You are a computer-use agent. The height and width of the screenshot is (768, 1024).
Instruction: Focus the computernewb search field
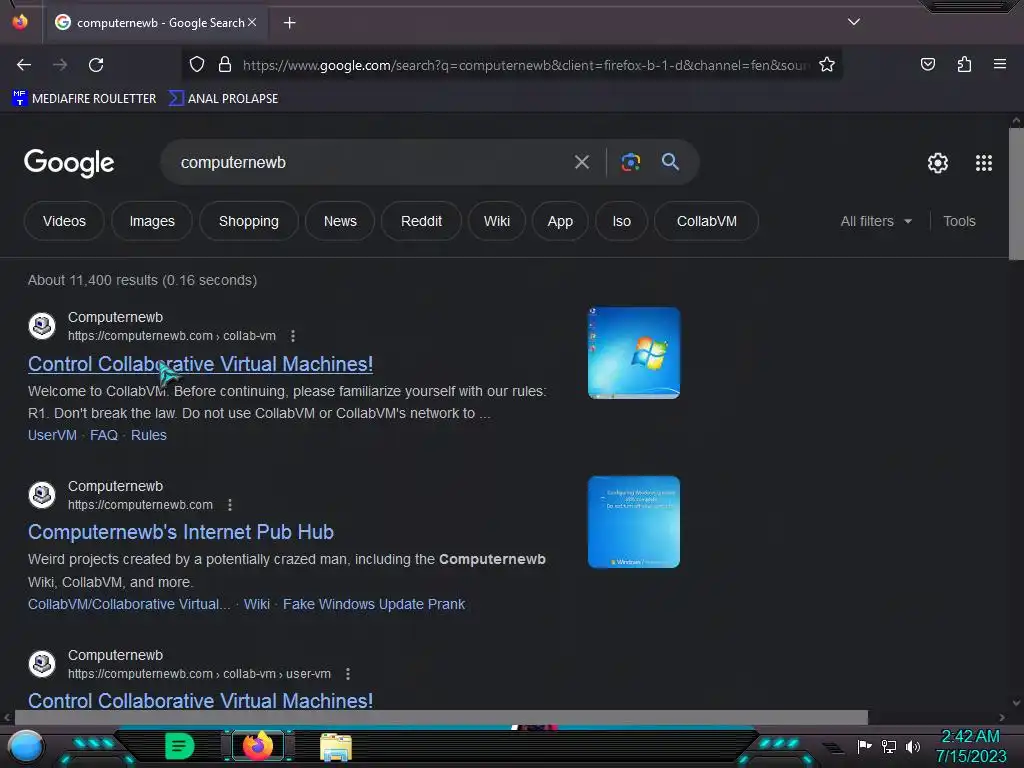tap(372, 163)
